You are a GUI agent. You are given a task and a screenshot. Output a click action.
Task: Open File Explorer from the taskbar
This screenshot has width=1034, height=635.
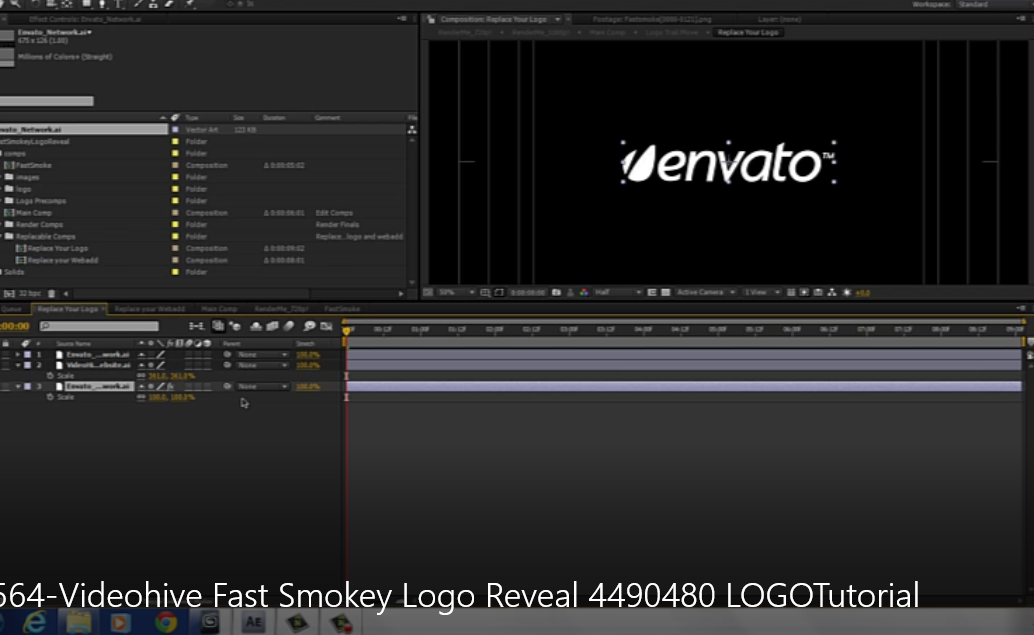[78, 622]
